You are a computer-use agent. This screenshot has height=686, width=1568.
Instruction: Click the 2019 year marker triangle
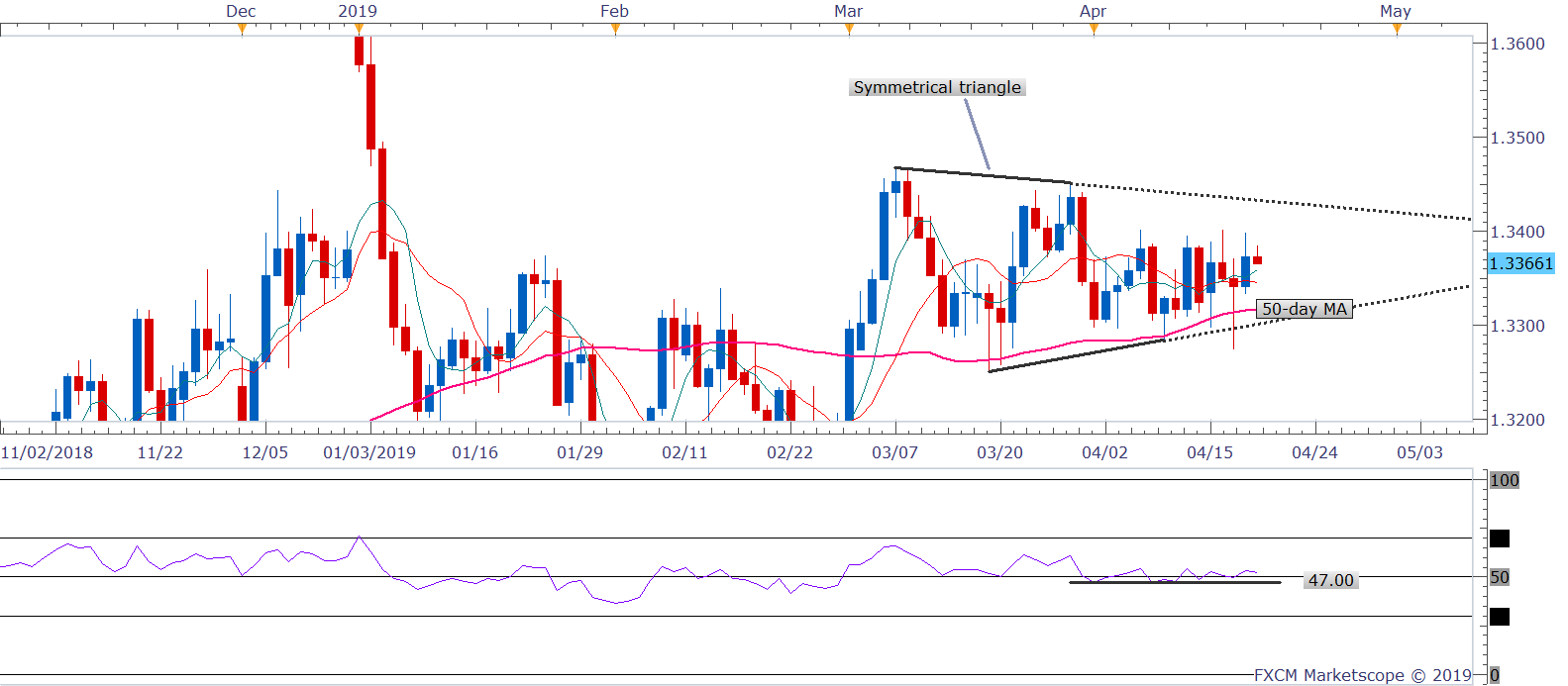tap(358, 29)
